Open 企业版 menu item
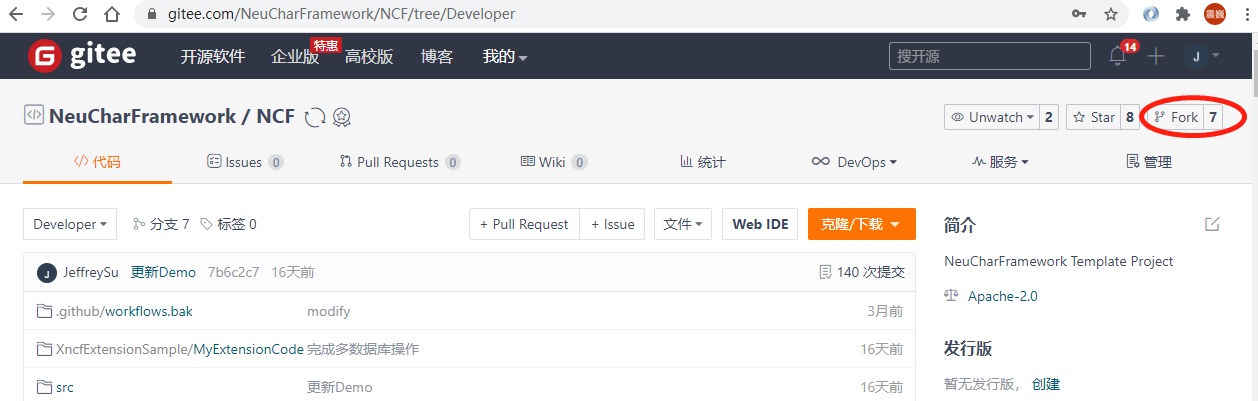1258x401 pixels. click(295, 57)
